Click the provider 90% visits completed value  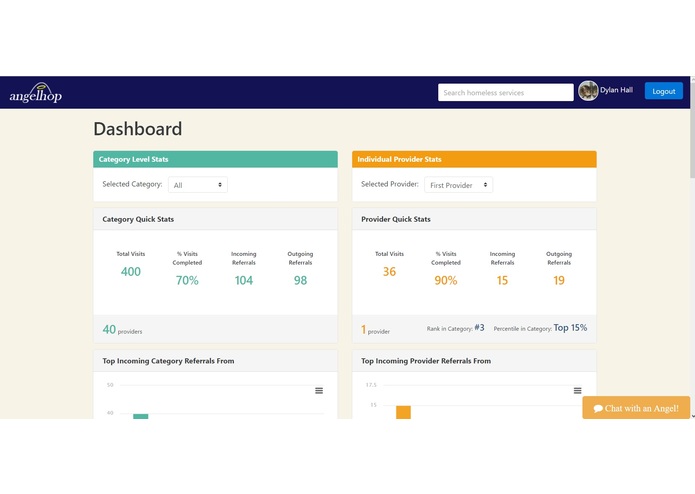[x=446, y=280]
